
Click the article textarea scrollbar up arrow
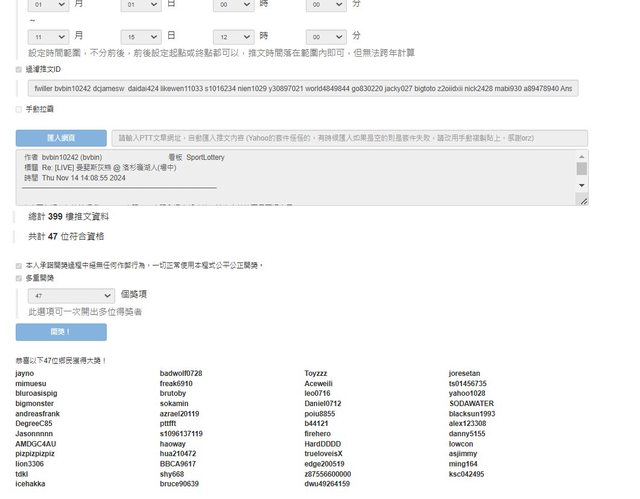(582, 156)
